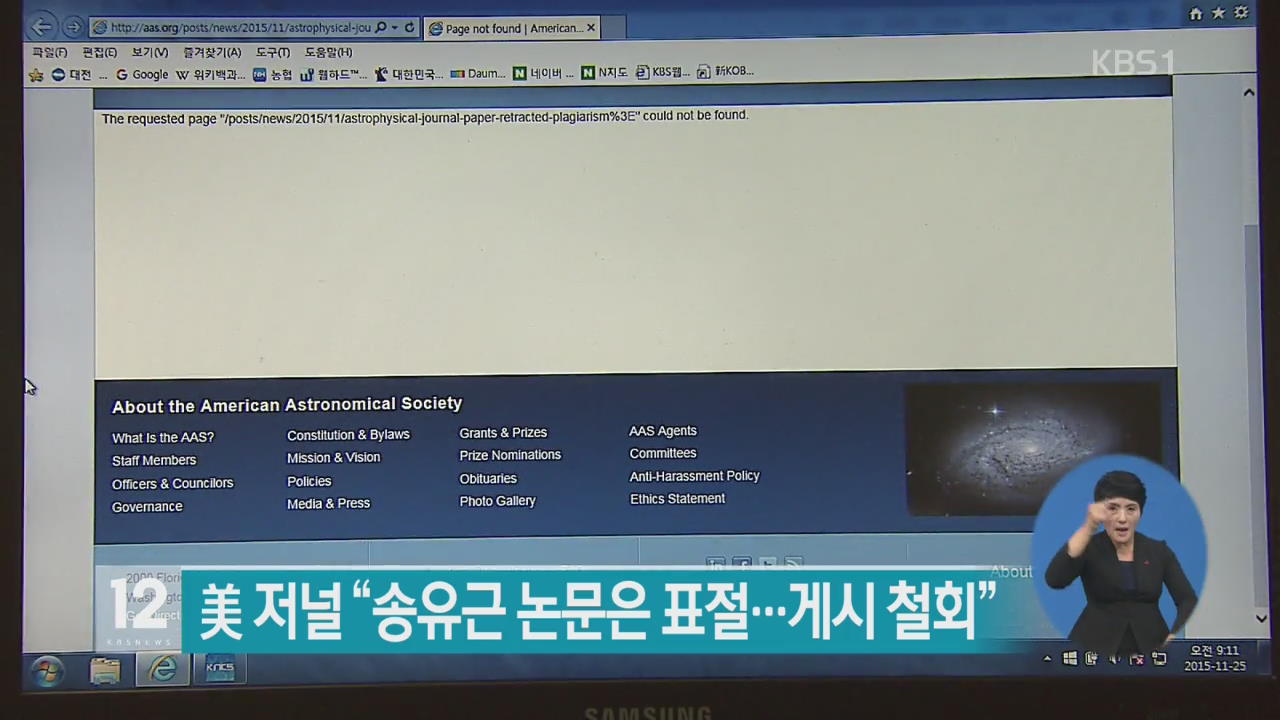Screen dimensions: 1280x720
Task: Refresh the page with the reload icon
Action: [409, 28]
